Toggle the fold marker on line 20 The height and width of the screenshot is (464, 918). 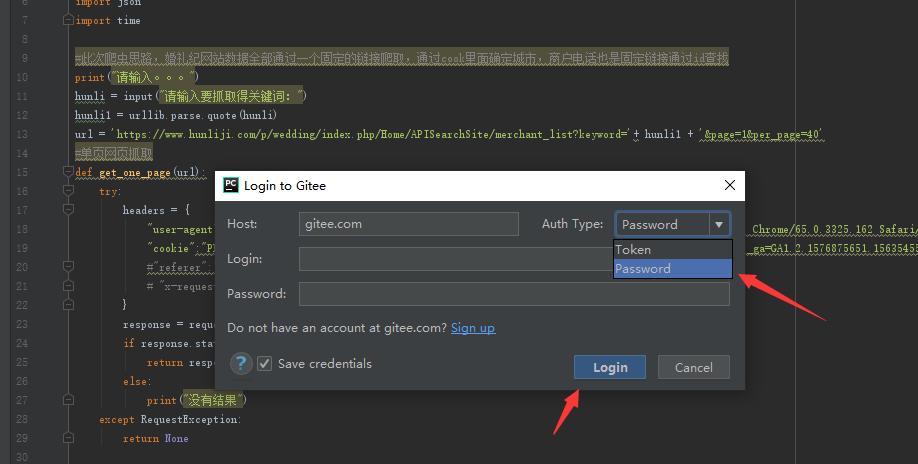pyautogui.click(x=68, y=266)
